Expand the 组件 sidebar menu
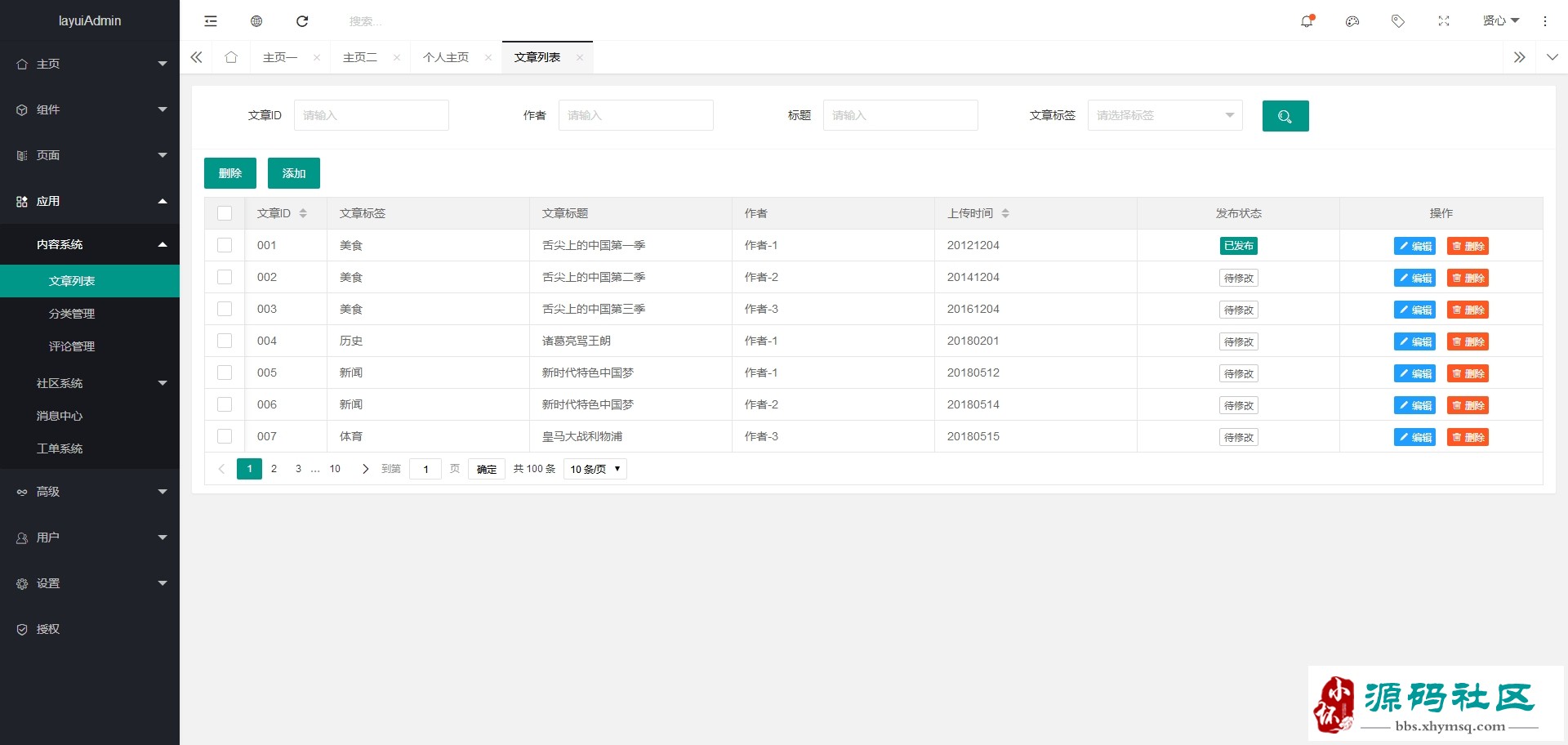The image size is (1568, 745). (90, 109)
